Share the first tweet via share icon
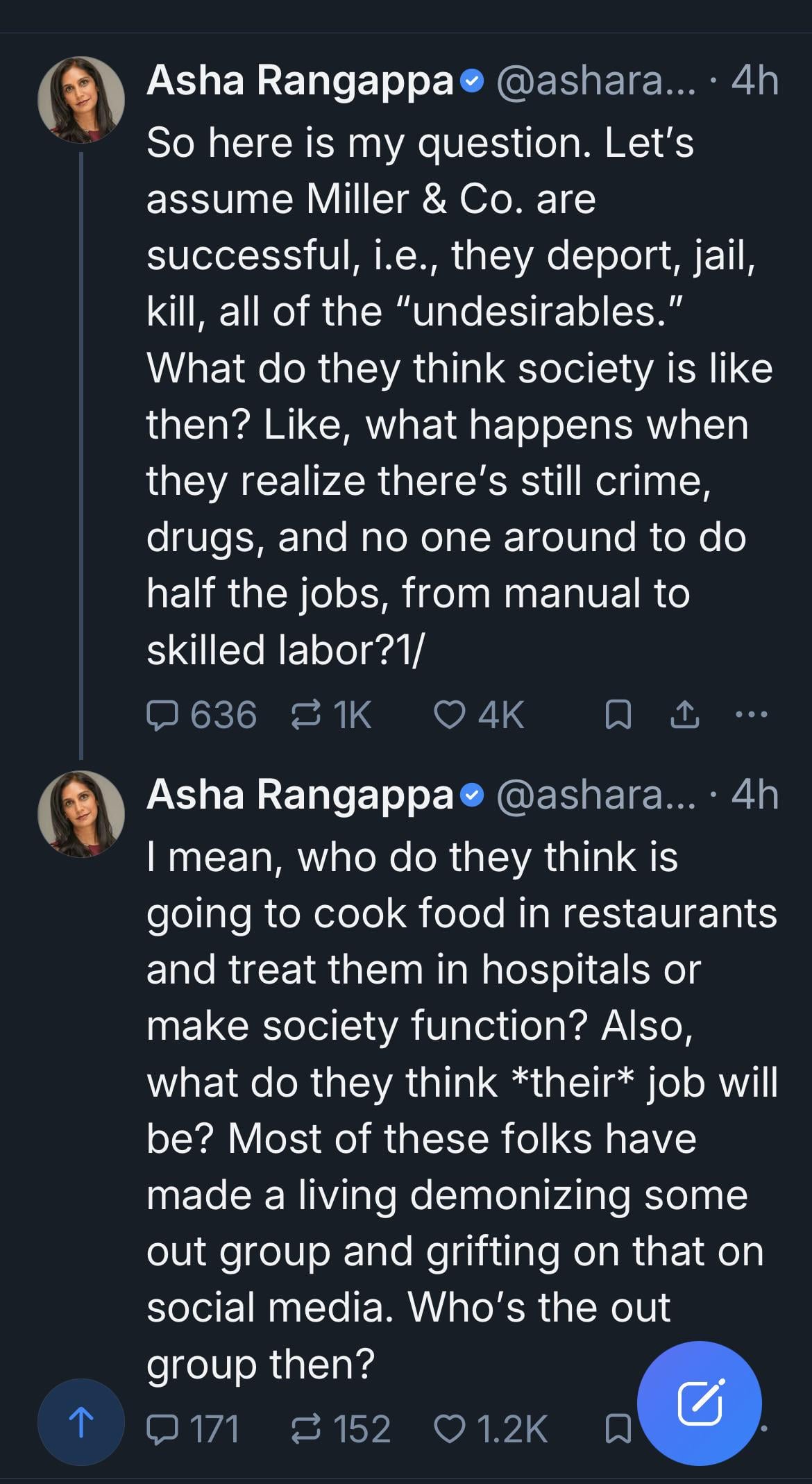Image resolution: width=812 pixels, height=1484 pixels. (684, 715)
